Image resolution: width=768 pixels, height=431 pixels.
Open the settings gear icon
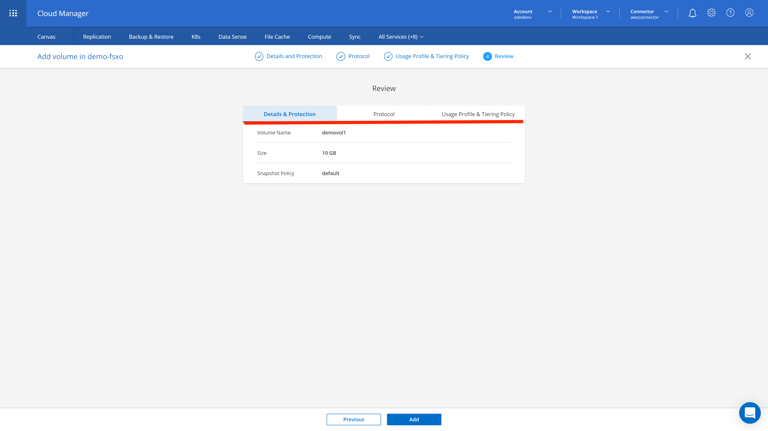click(711, 13)
